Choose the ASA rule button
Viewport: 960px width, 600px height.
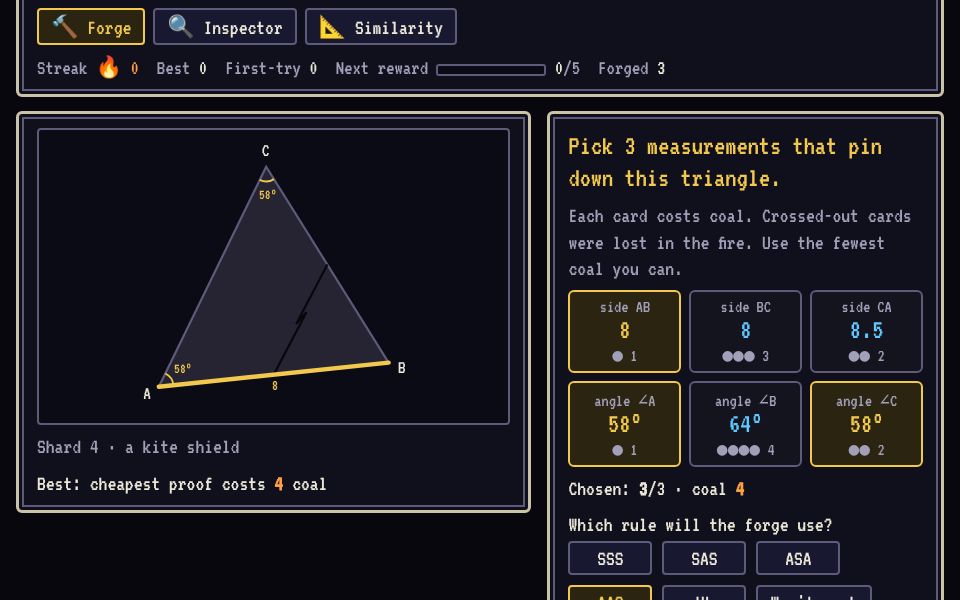pyautogui.click(x=798, y=558)
